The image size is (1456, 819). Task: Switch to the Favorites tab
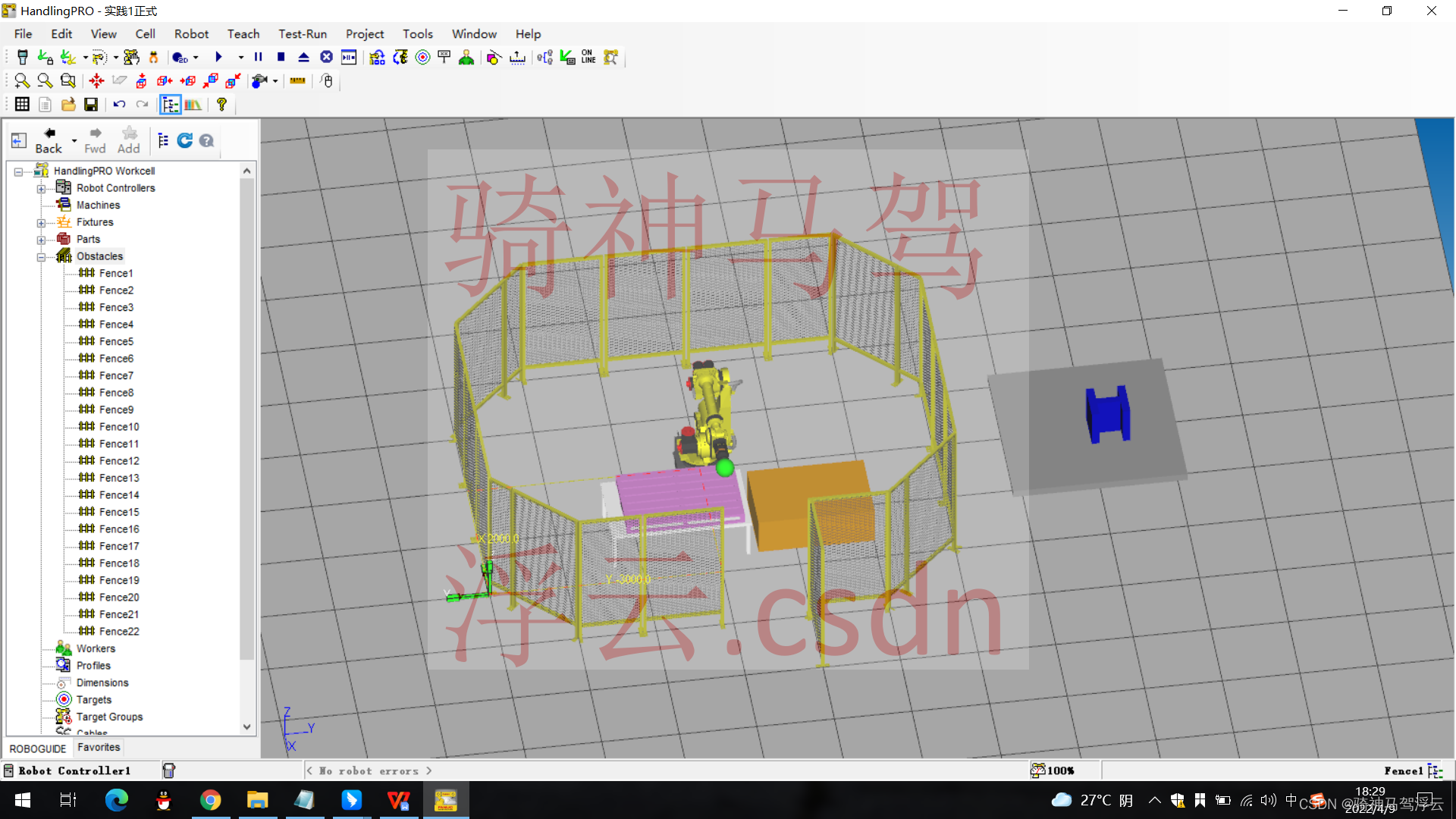coord(99,748)
